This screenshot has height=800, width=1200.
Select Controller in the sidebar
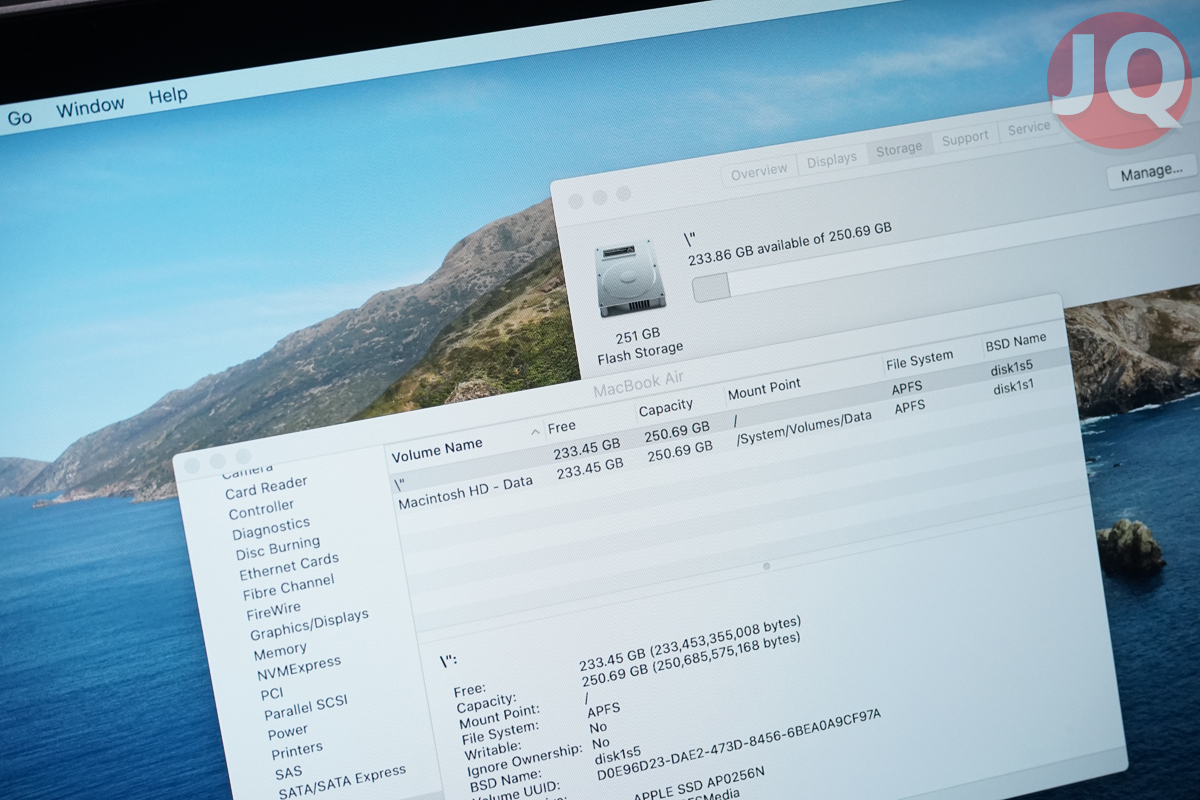pyautogui.click(x=261, y=510)
